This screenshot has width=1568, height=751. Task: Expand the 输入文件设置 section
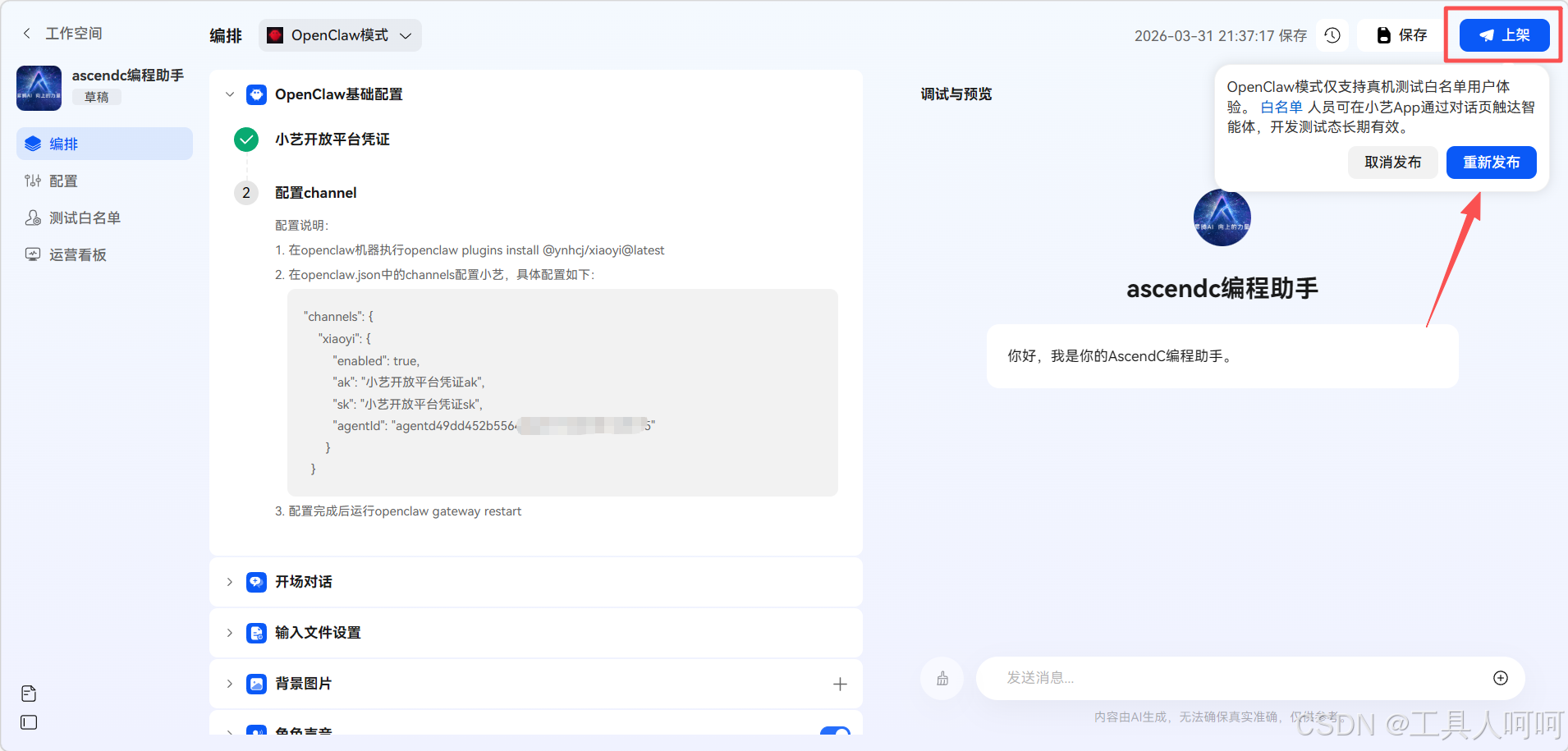(229, 632)
